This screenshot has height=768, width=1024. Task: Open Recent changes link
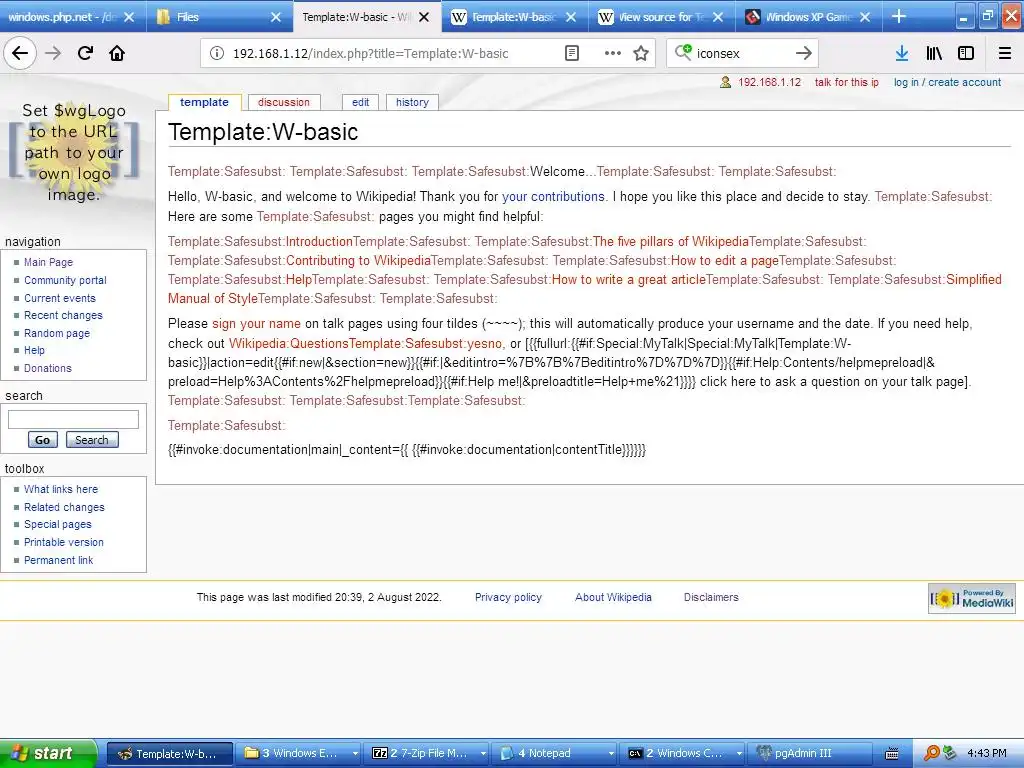pyautogui.click(x=63, y=315)
